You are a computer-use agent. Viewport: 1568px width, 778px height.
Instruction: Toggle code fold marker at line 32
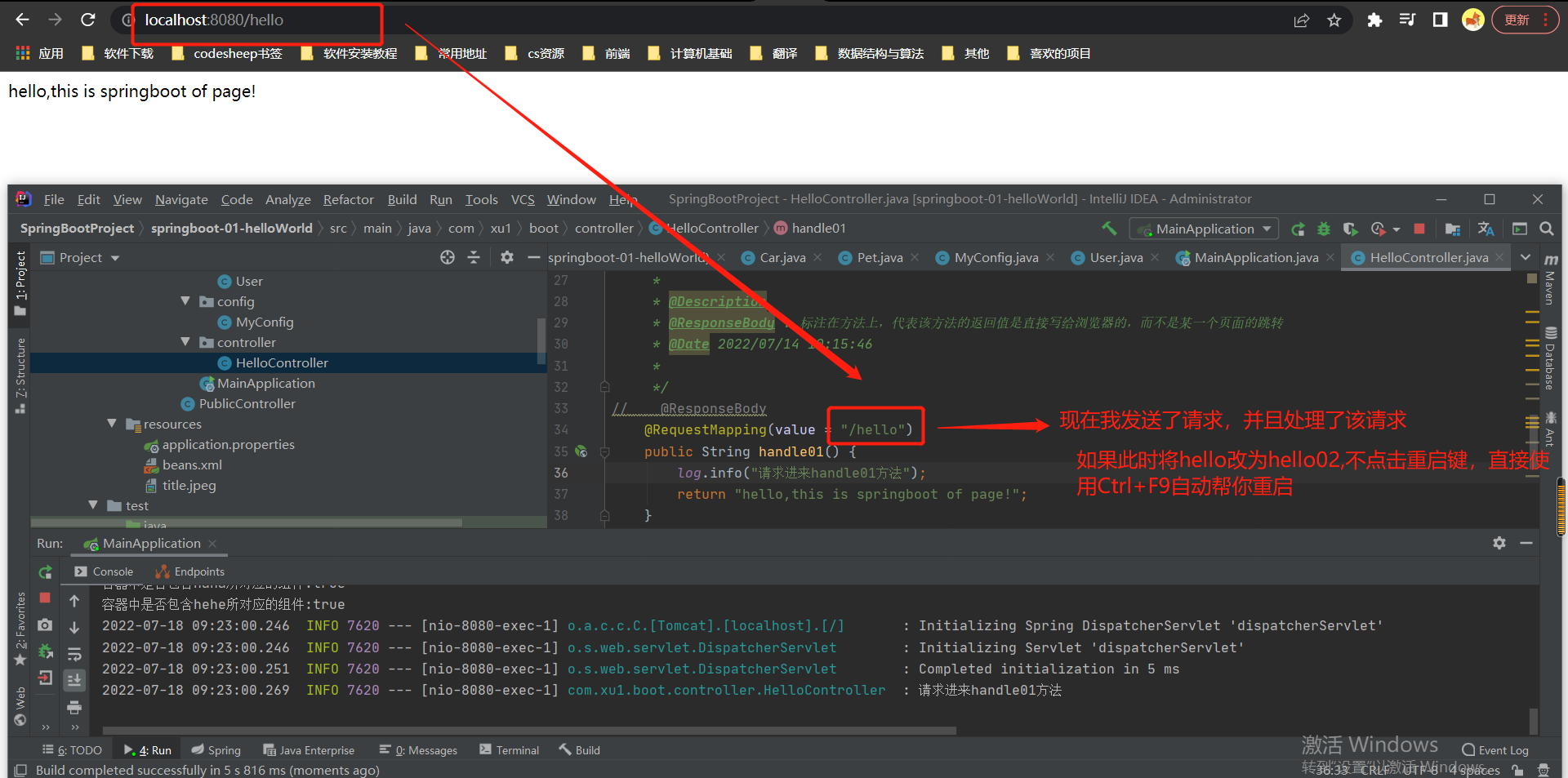click(605, 387)
